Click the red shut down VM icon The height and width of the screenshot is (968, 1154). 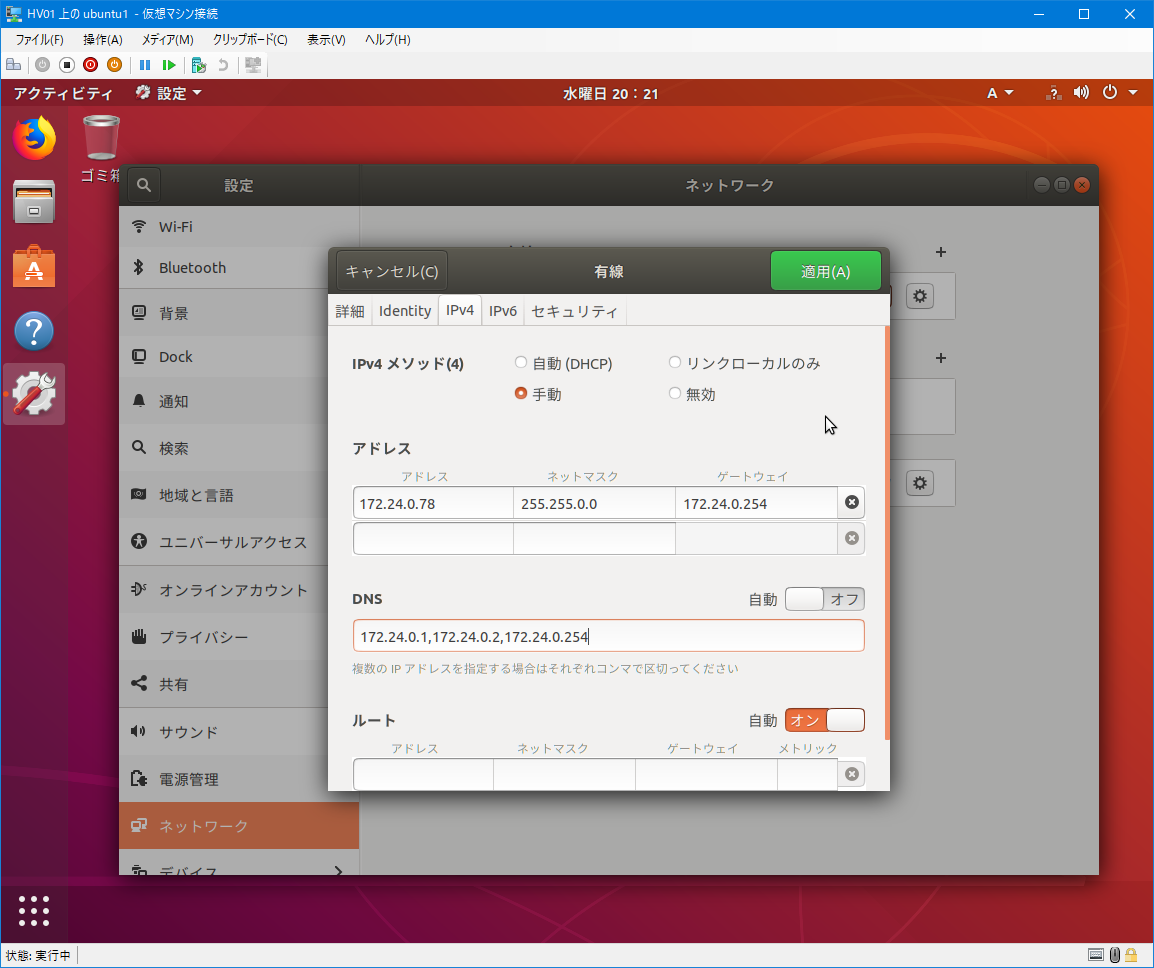click(x=90, y=65)
